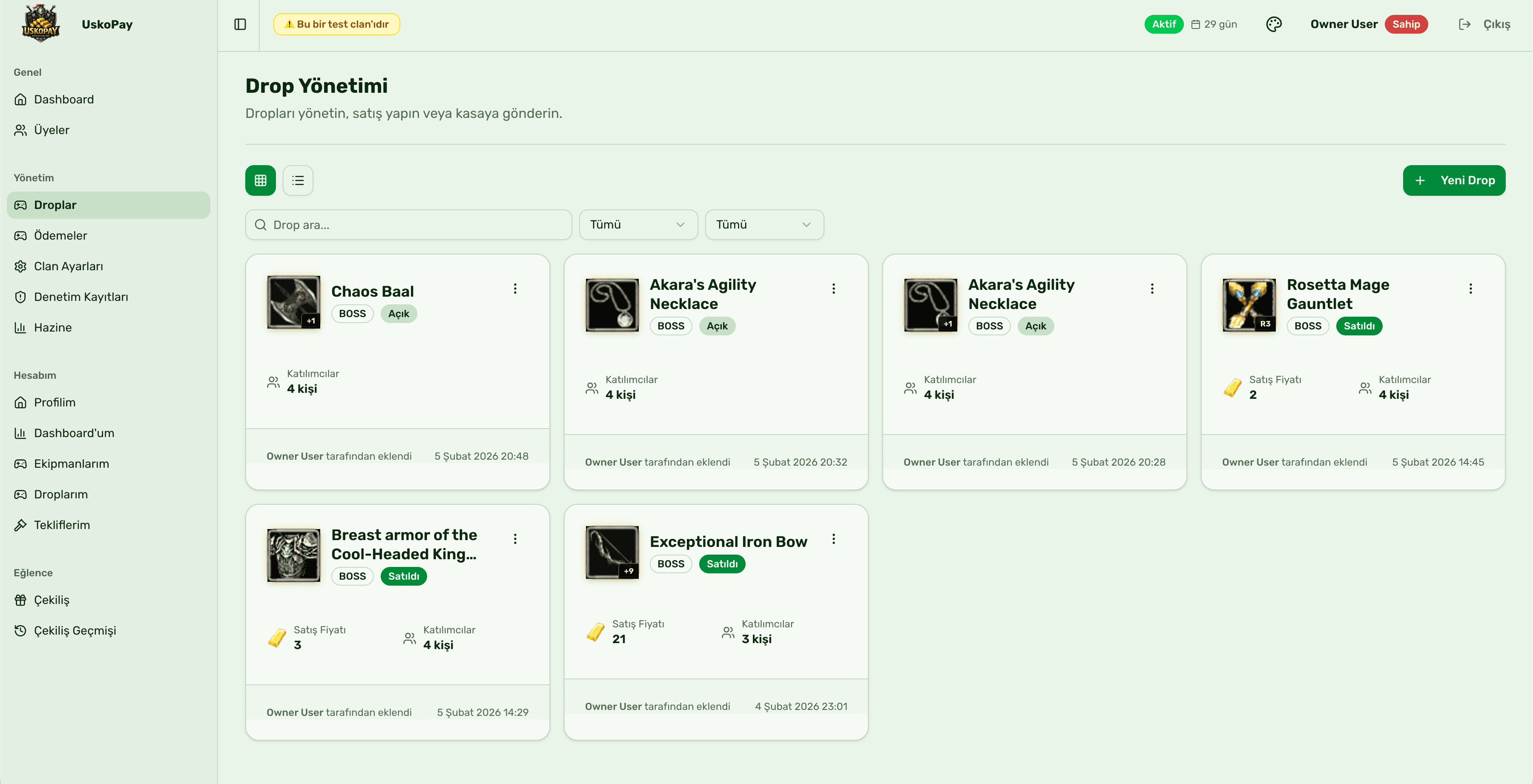
Task: Collapse the sidebar with the panel toggle icon
Action: click(240, 24)
